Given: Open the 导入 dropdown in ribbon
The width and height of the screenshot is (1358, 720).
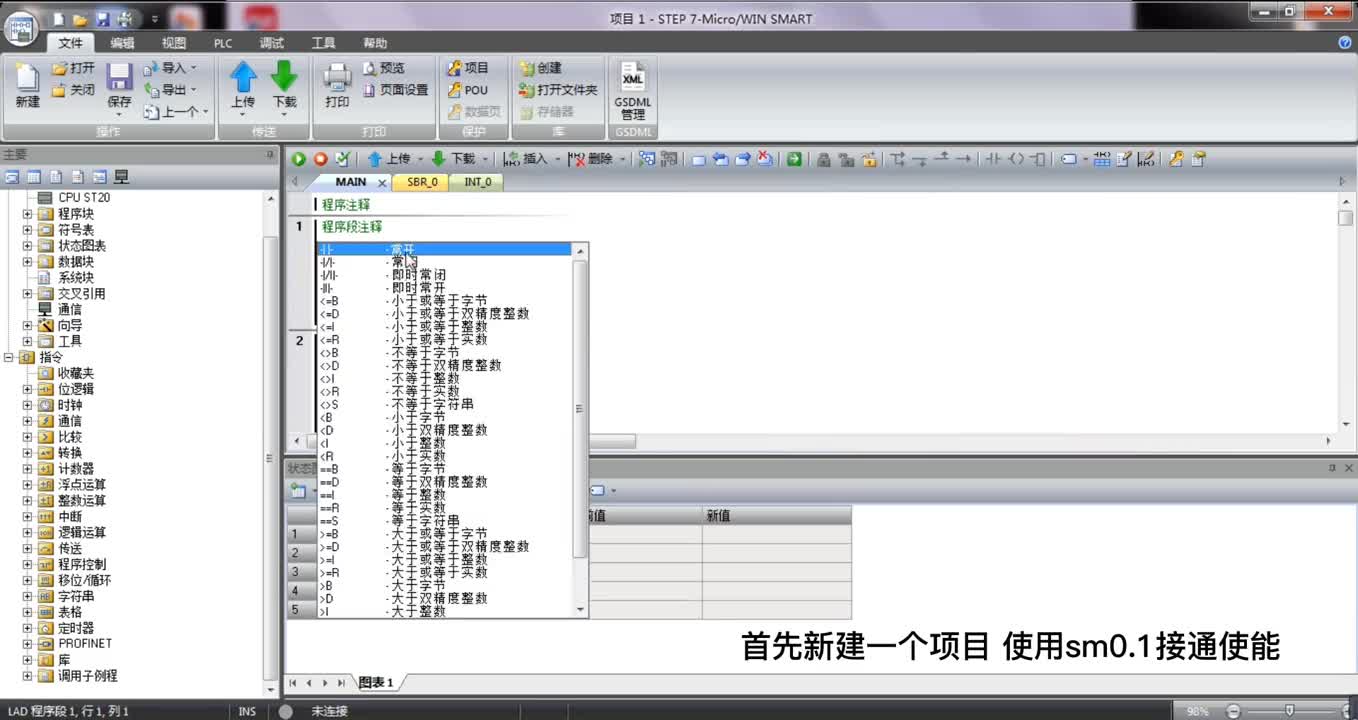Looking at the screenshot, I should [x=170, y=68].
